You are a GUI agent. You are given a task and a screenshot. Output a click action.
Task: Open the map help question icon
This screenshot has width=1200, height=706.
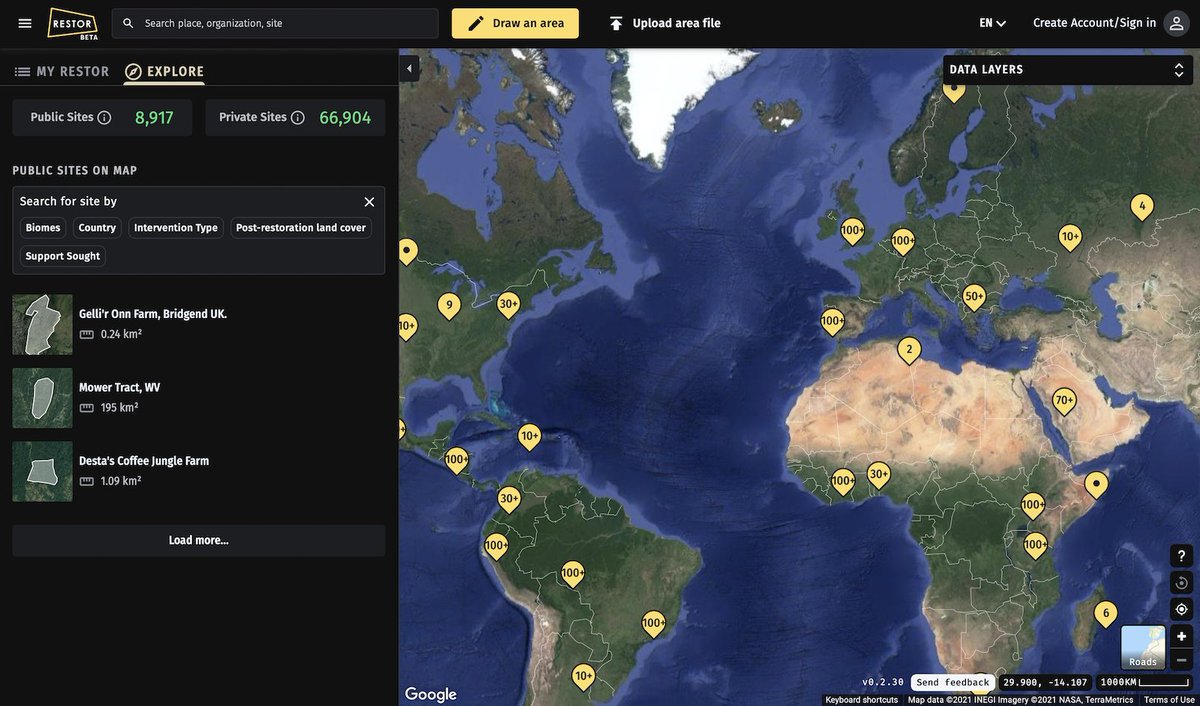coord(1181,556)
